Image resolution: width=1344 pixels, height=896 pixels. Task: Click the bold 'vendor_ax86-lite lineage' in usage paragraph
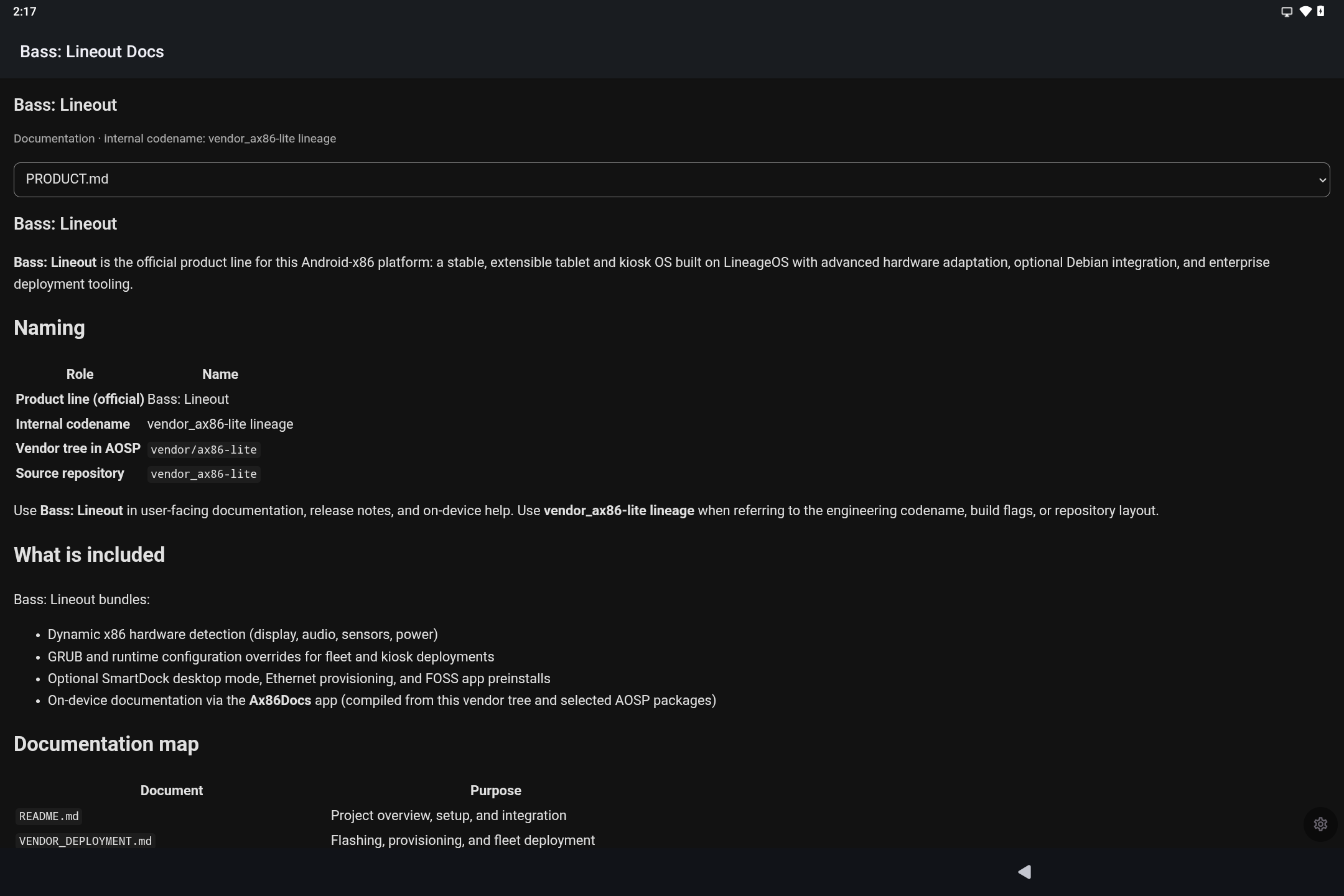pyautogui.click(x=618, y=511)
